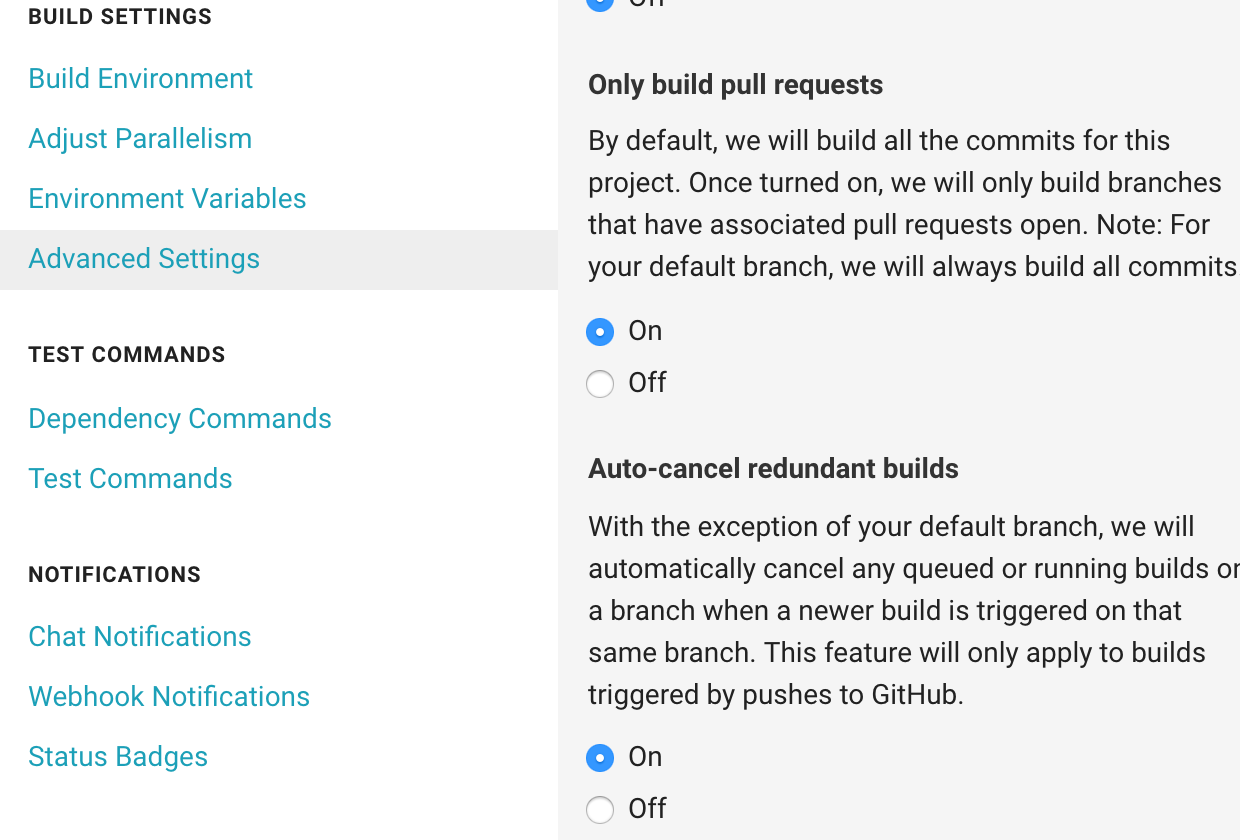Open Environment Variables page
The image size is (1240, 840).
click(167, 198)
